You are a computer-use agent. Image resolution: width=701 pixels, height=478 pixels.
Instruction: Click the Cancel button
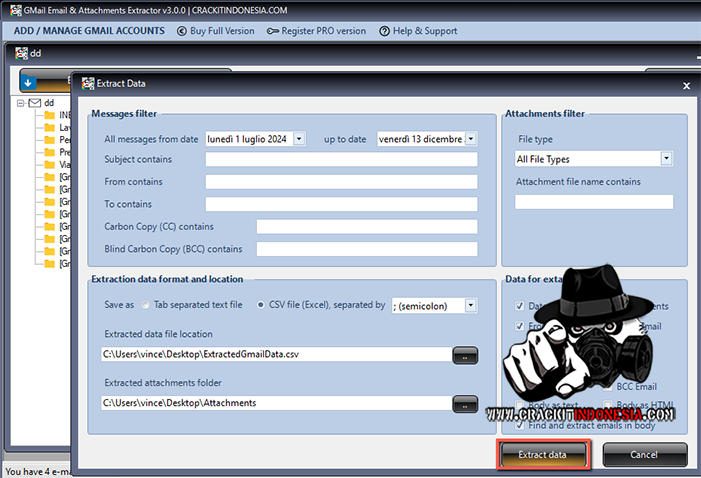tap(644, 455)
